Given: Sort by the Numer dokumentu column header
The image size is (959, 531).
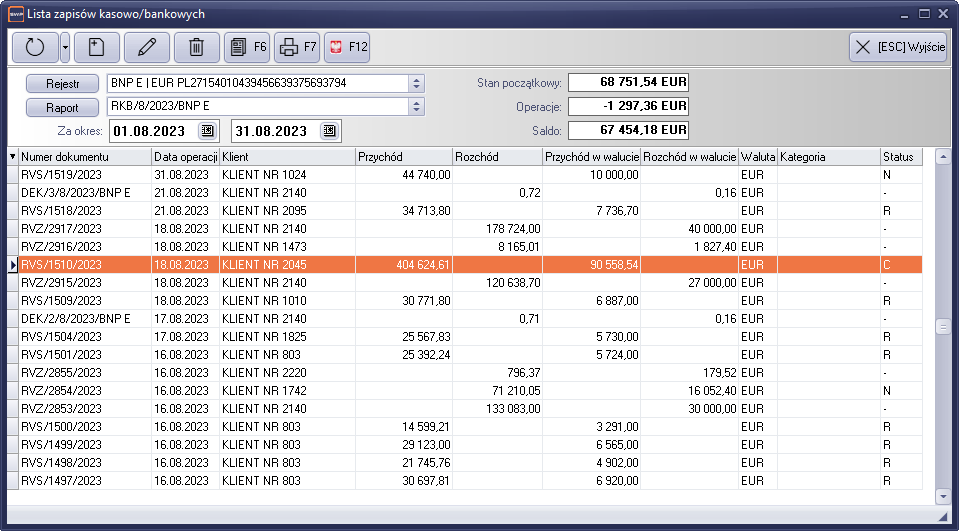Looking at the screenshot, I should (x=84, y=157).
